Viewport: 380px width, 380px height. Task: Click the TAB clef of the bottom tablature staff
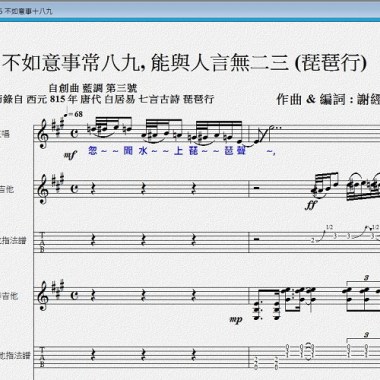tap(42, 357)
